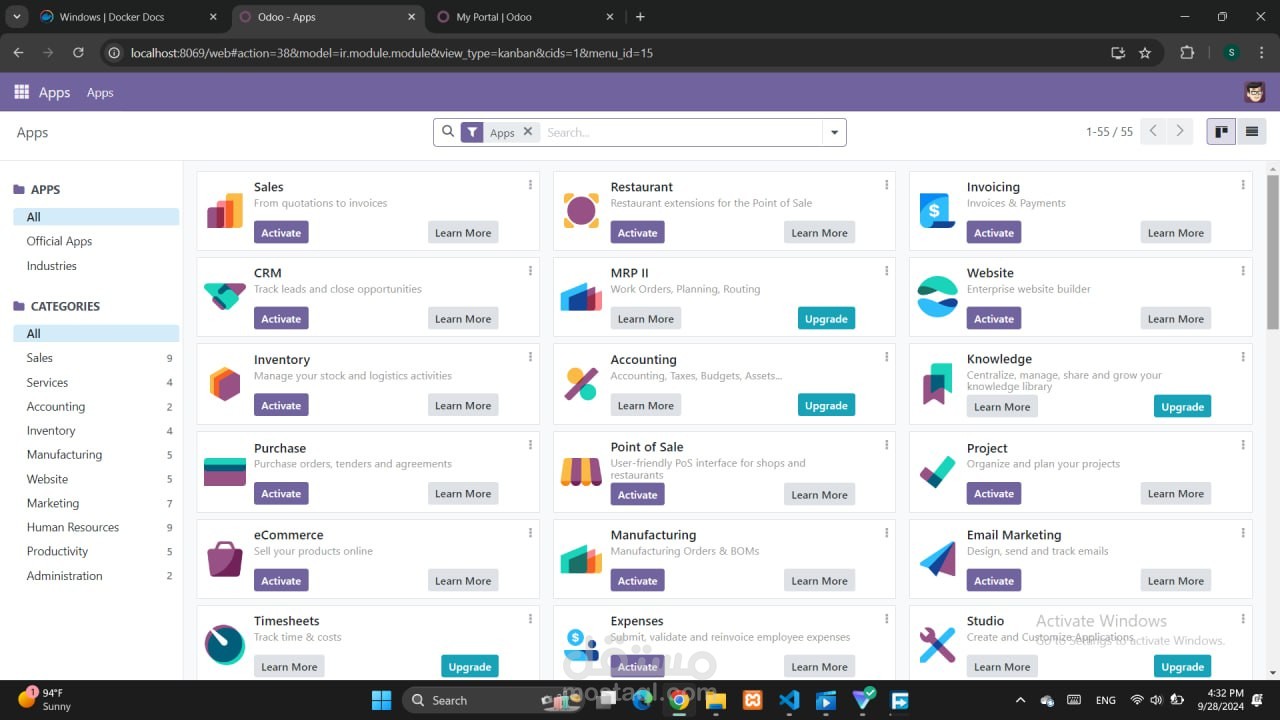Upgrade for the Accounting app
1280x720 pixels.
click(826, 405)
